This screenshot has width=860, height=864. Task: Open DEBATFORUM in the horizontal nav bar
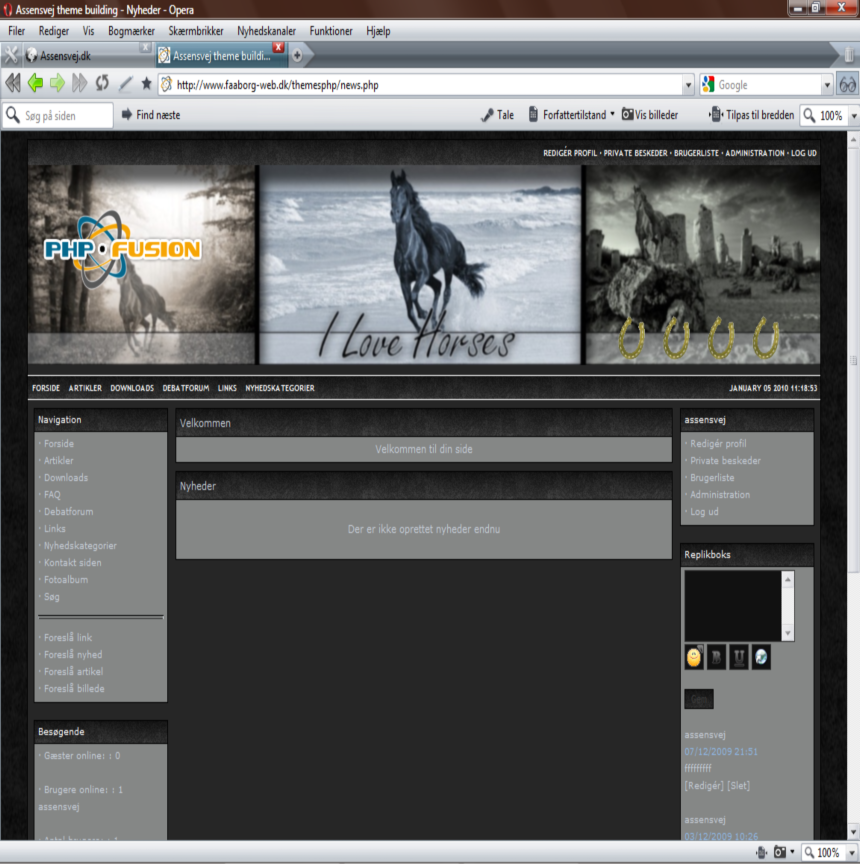pos(186,388)
